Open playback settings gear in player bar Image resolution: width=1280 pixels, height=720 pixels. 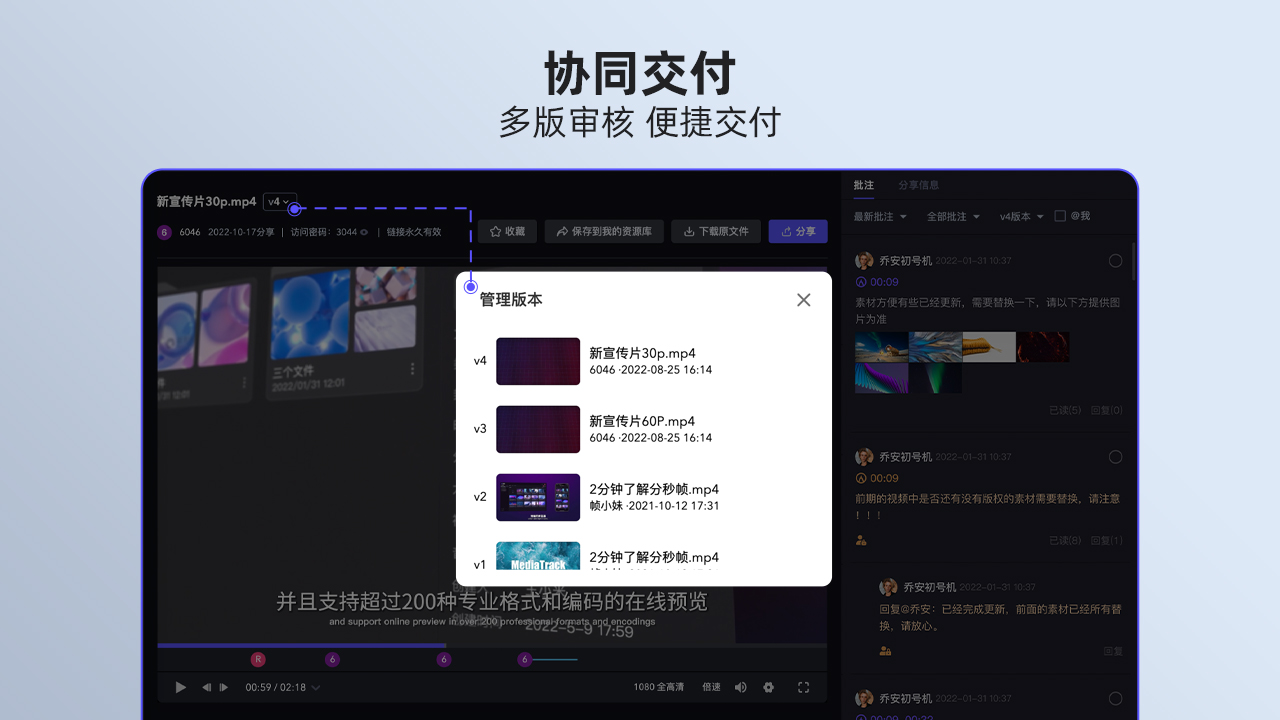[x=768, y=687]
